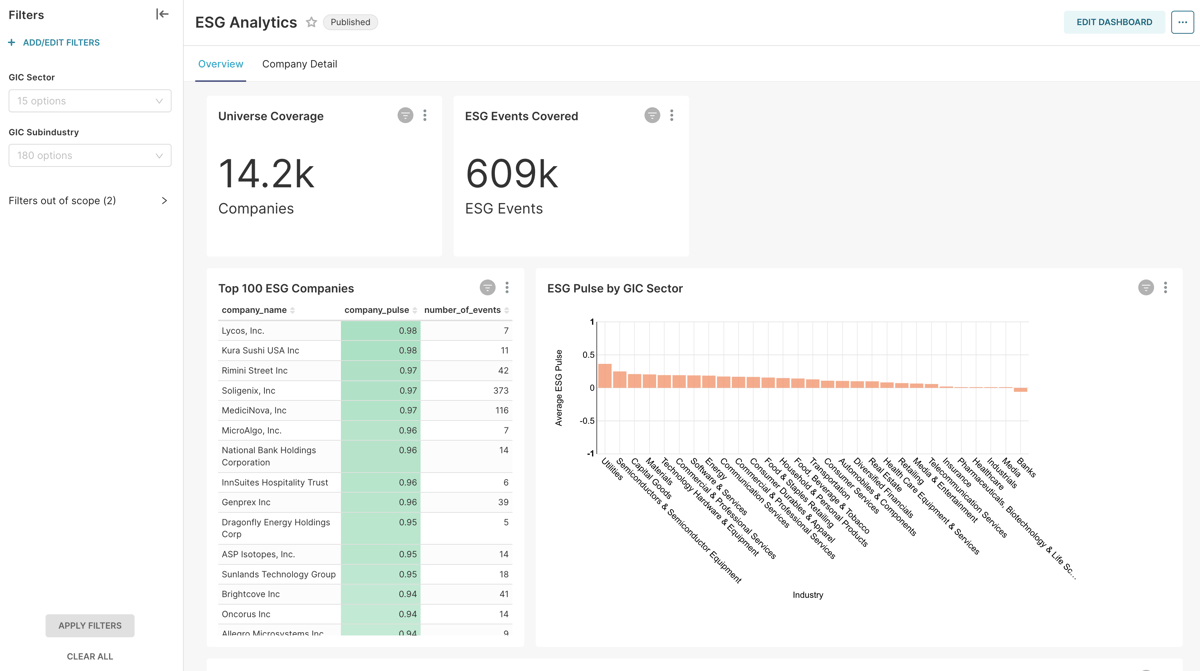This screenshot has height=671, width=1200.
Task: Click Sunlands Technology Group row
Action: coord(365,575)
